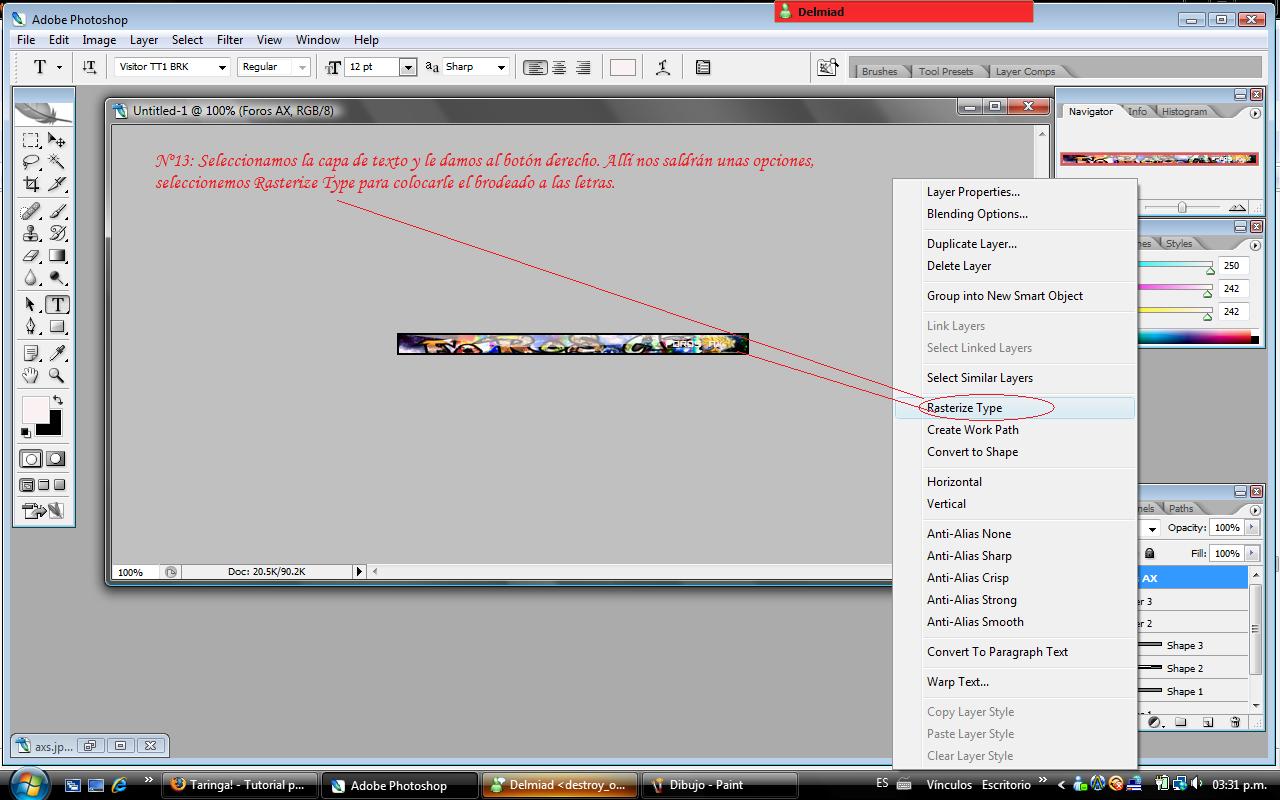Viewport: 1280px width, 800px height.
Task: Select the Magic Wand tool
Action: 57,162
